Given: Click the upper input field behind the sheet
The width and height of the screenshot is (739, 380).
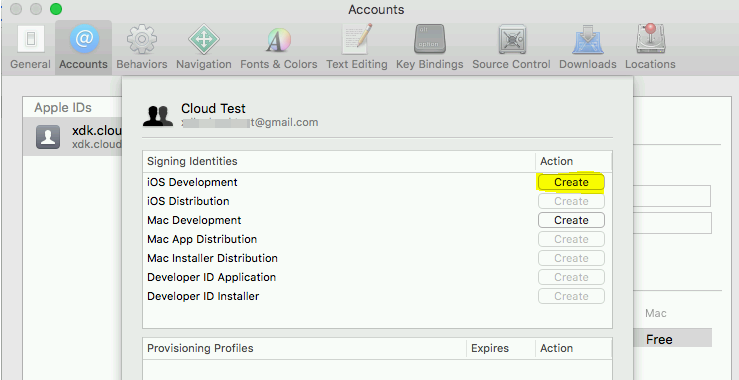Looking at the screenshot, I should click(672, 196).
